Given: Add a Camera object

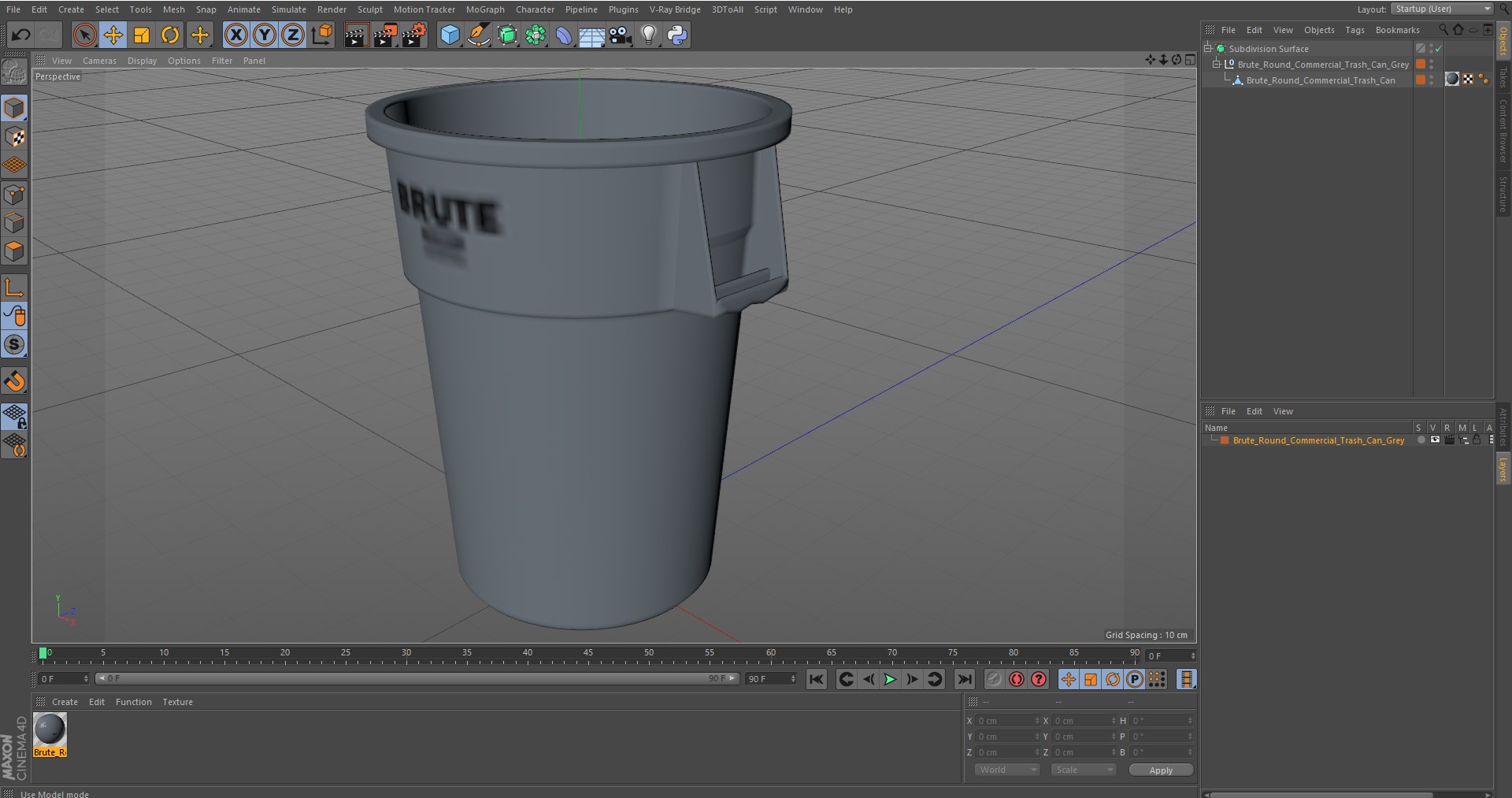Looking at the screenshot, I should [x=621, y=35].
